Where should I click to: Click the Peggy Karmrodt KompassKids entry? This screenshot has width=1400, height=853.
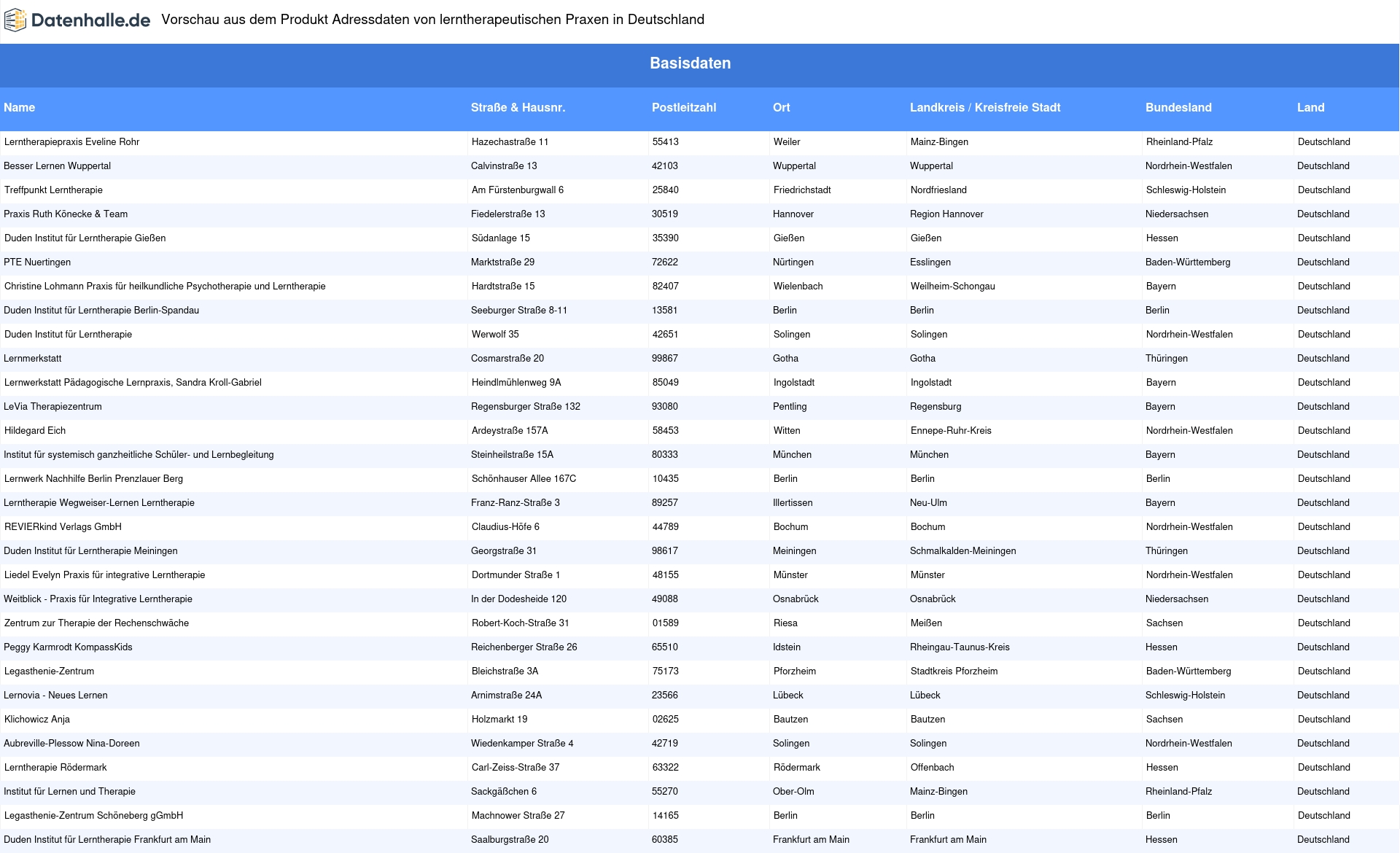(x=68, y=647)
